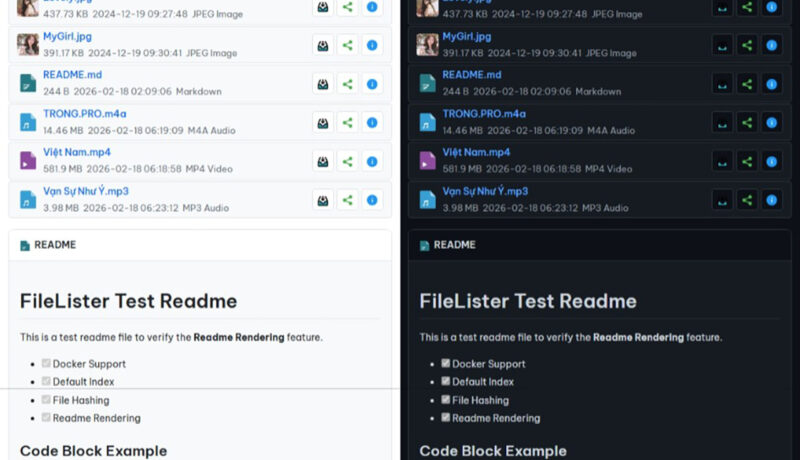Download TRONG.PRO.m4a in the dark theme panel
The width and height of the screenshot is (800, 460).
tap(722, 123)
